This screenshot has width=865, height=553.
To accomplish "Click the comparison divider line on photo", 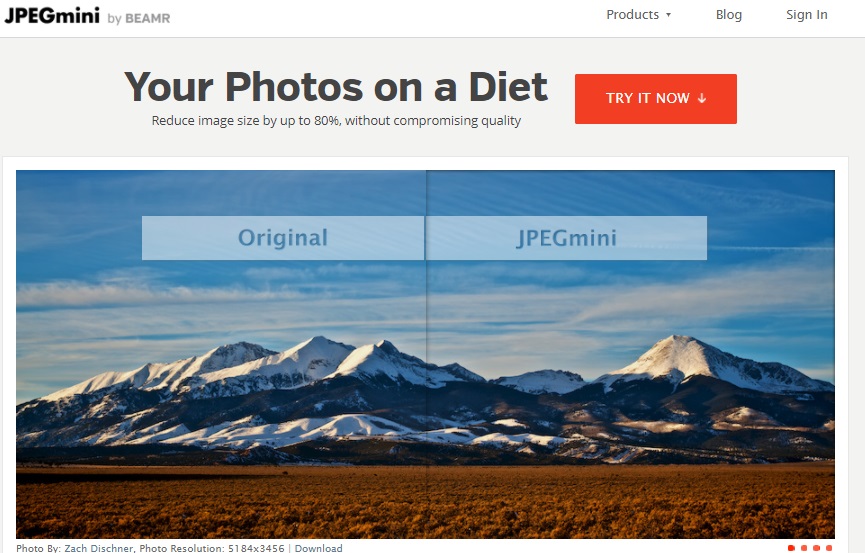I will tap(426, 354).
